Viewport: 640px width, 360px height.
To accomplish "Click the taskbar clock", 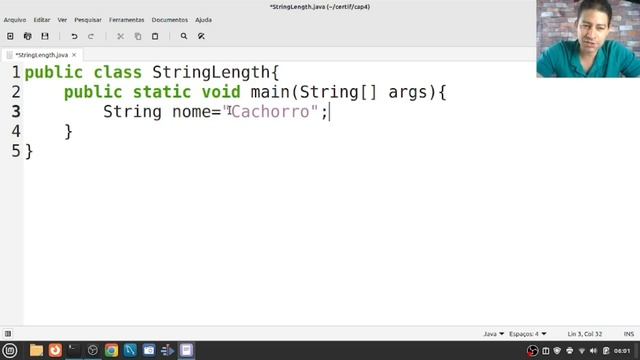I will coord(622,351).
